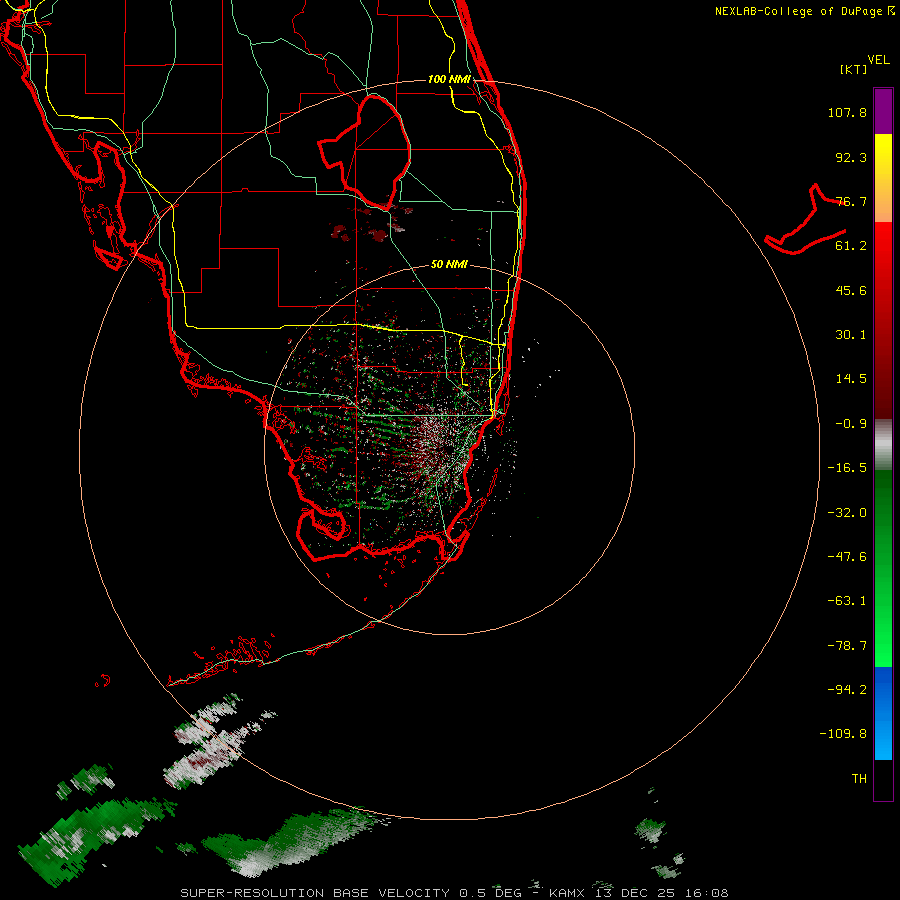This screenshot has width=900, height=900.
Task: Click the 0.5 DEG elevation text
Action: pyautogui.click(x=490, y=893)
